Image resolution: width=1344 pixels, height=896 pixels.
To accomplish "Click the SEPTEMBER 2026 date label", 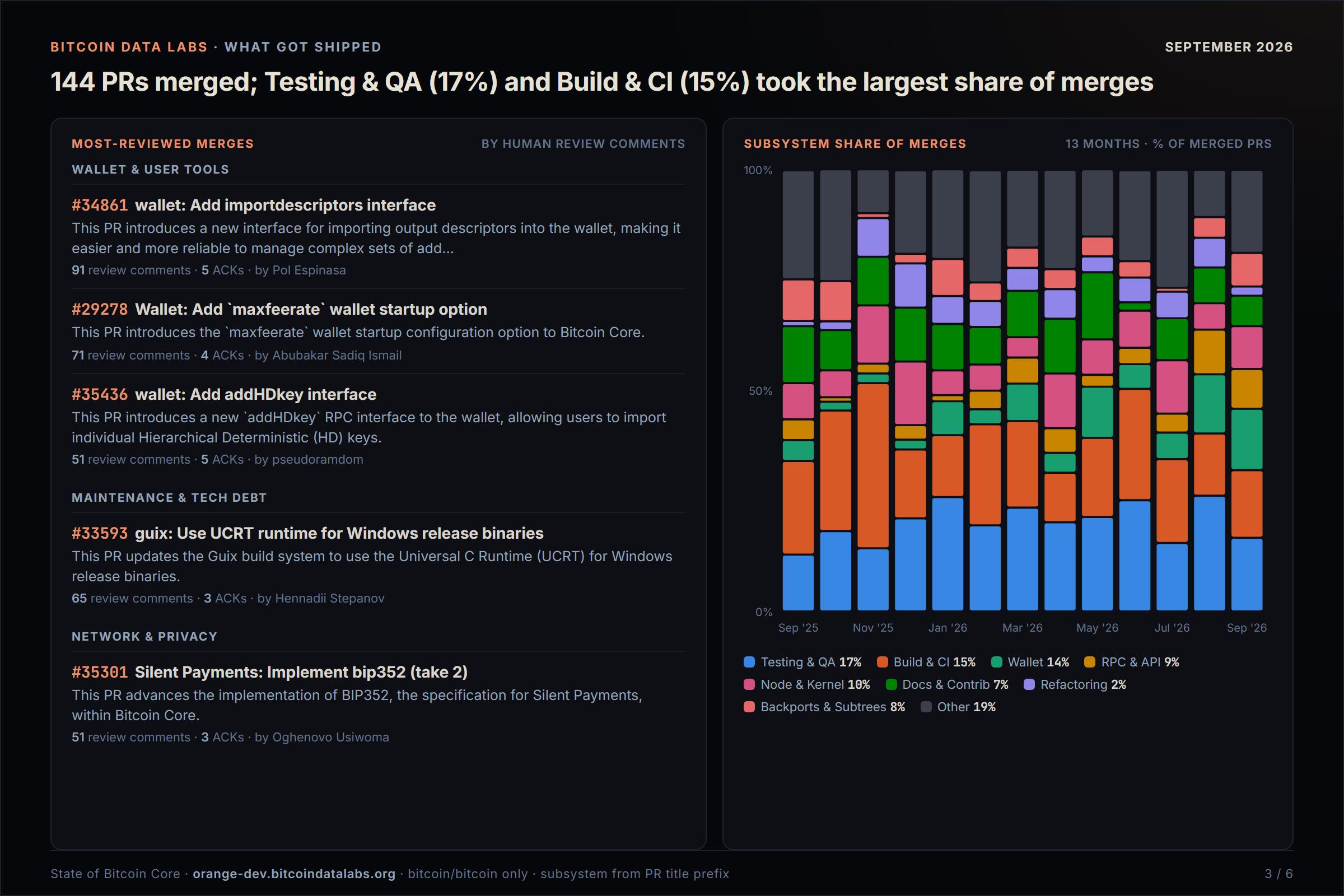I will click(1229, 47).
